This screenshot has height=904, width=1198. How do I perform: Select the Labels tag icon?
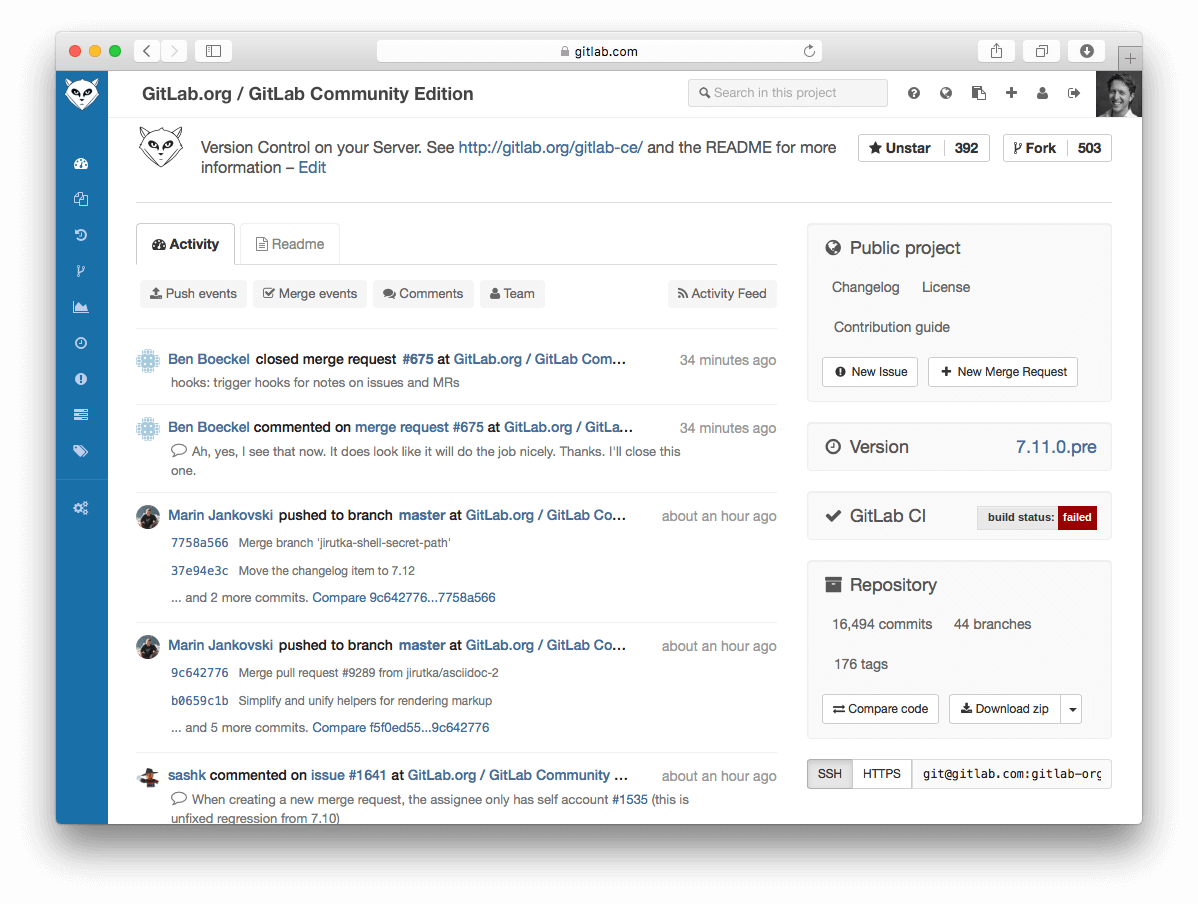pyautogui.click(x=82, y=450)
